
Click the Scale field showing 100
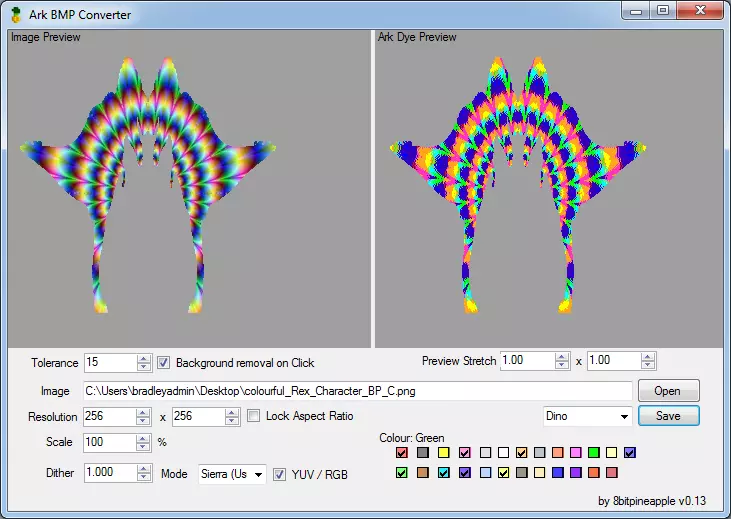click(110, 442)
